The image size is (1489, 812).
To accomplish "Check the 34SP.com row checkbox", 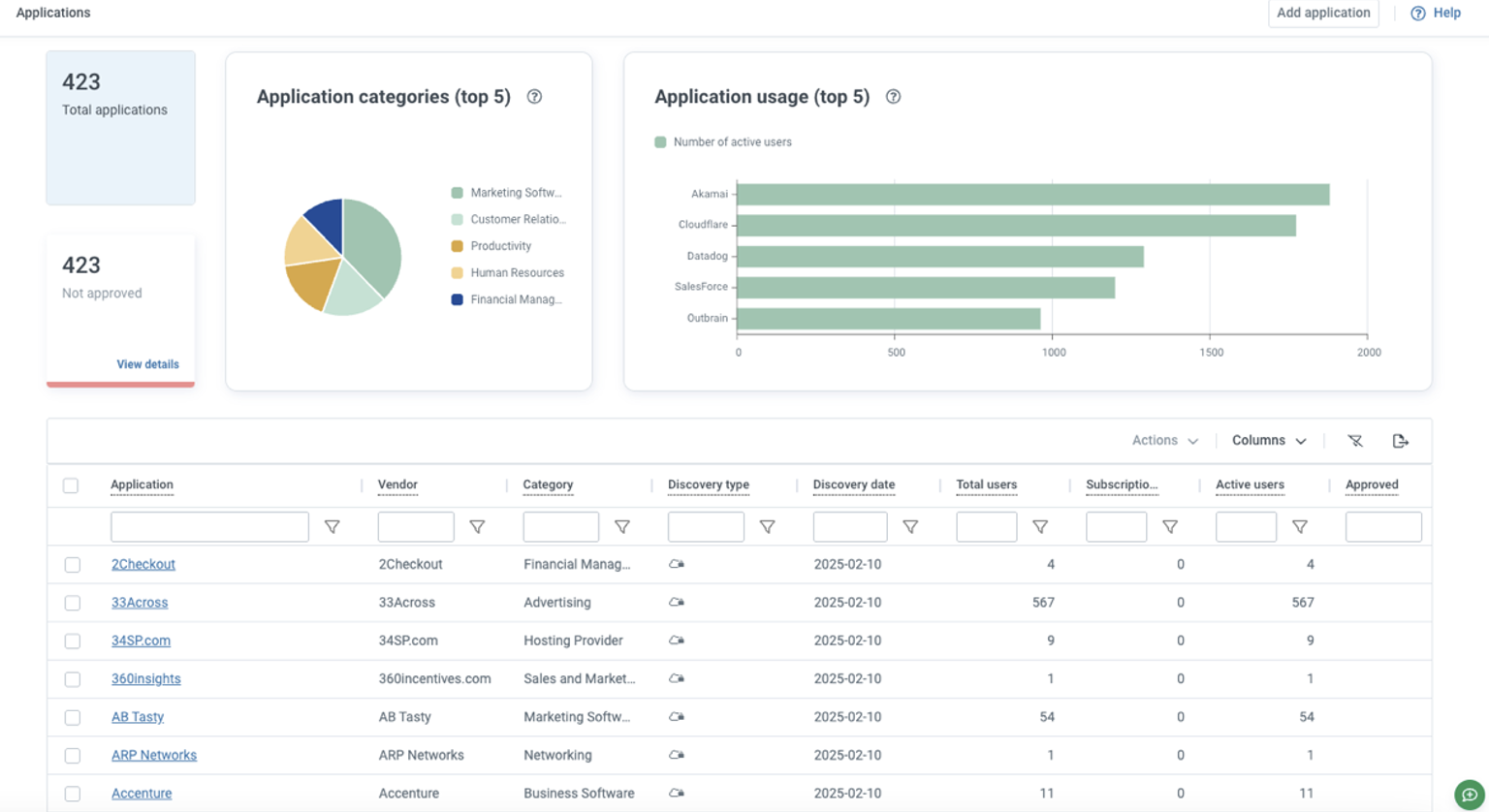I will click(73, 641).
